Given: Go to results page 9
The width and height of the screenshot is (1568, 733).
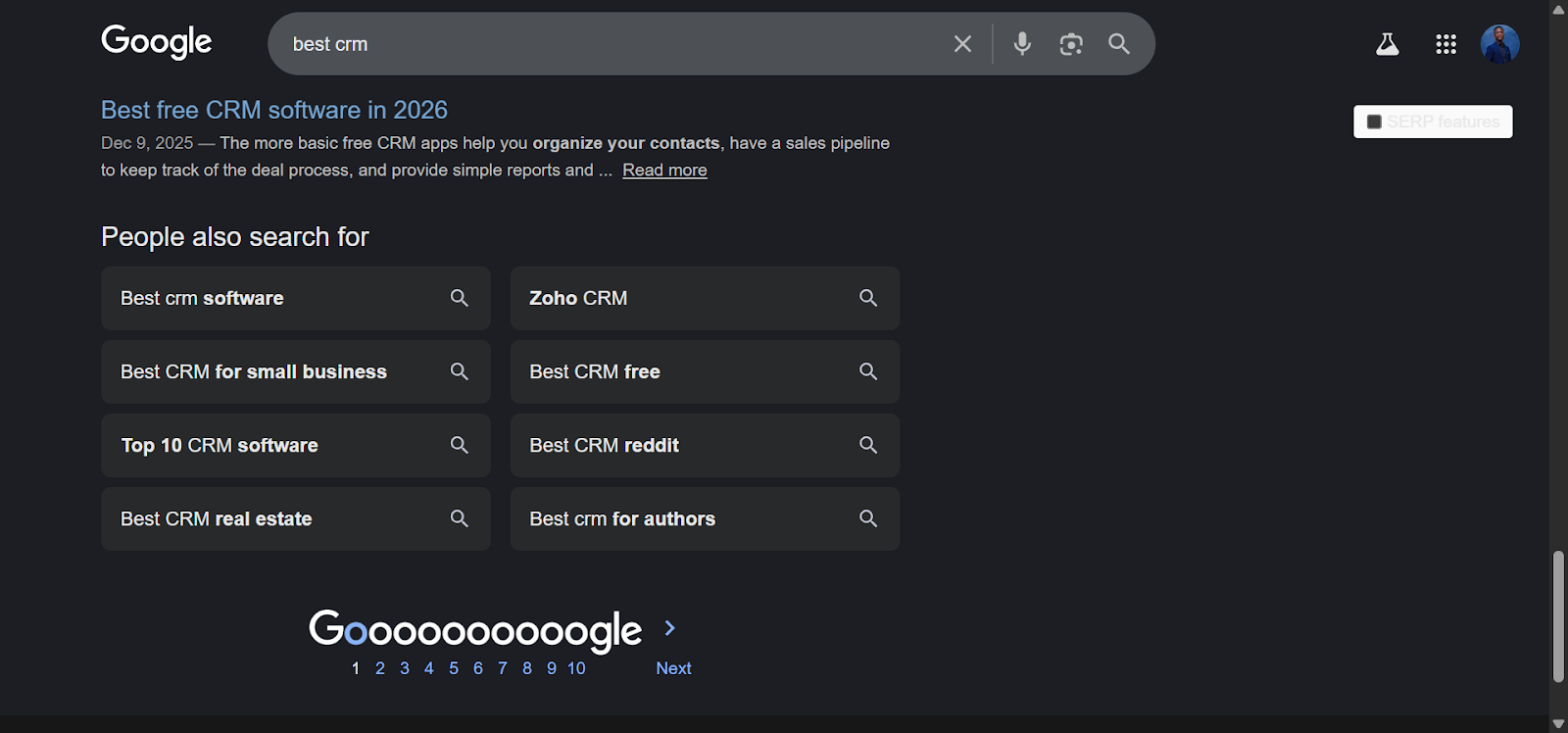Looking at the screenshot, I should [x=552, y=668].
